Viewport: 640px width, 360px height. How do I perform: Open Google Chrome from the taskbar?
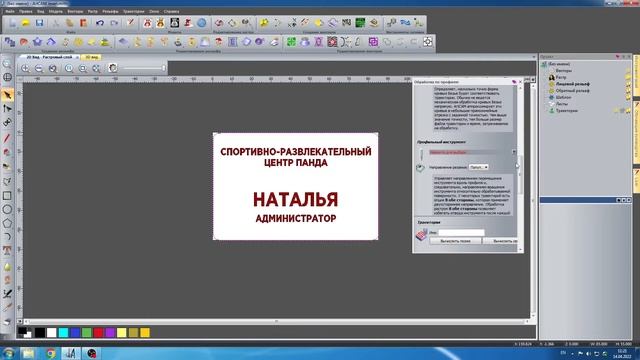coord(51,353)
